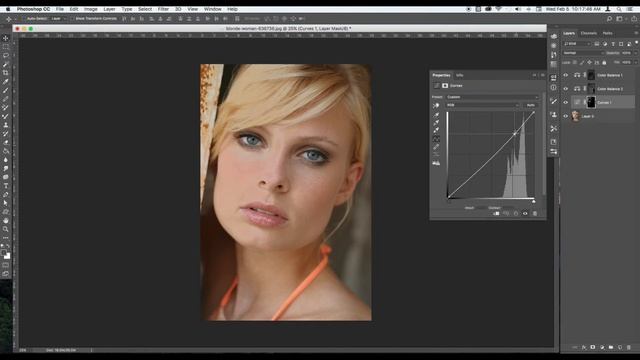Clip Curves adjustment to layer below
Screen dimensions: 640x360
pyautogui.click(x=496, y=213)
